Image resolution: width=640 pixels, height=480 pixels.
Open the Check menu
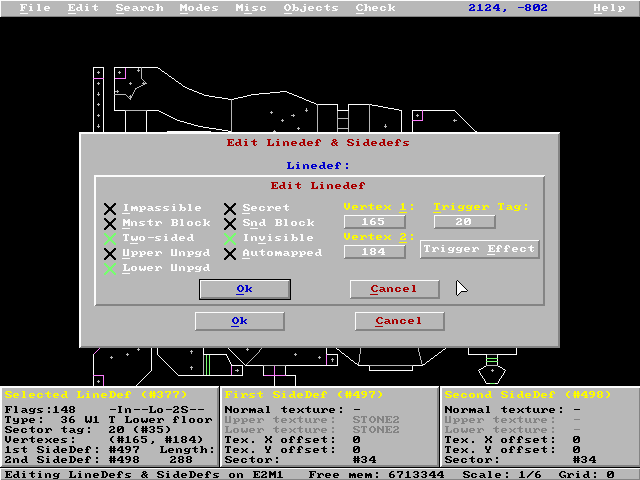click(375, 8)
